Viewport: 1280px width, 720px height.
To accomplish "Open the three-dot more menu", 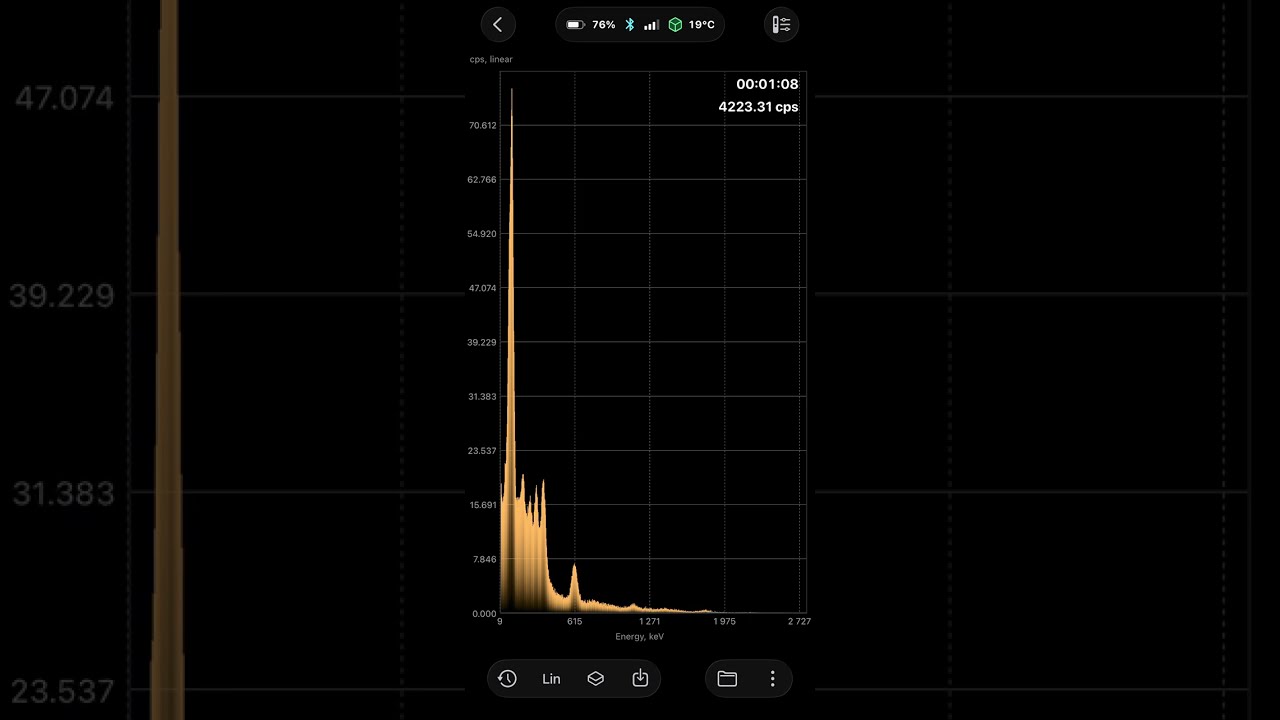I will click(772, 679).
